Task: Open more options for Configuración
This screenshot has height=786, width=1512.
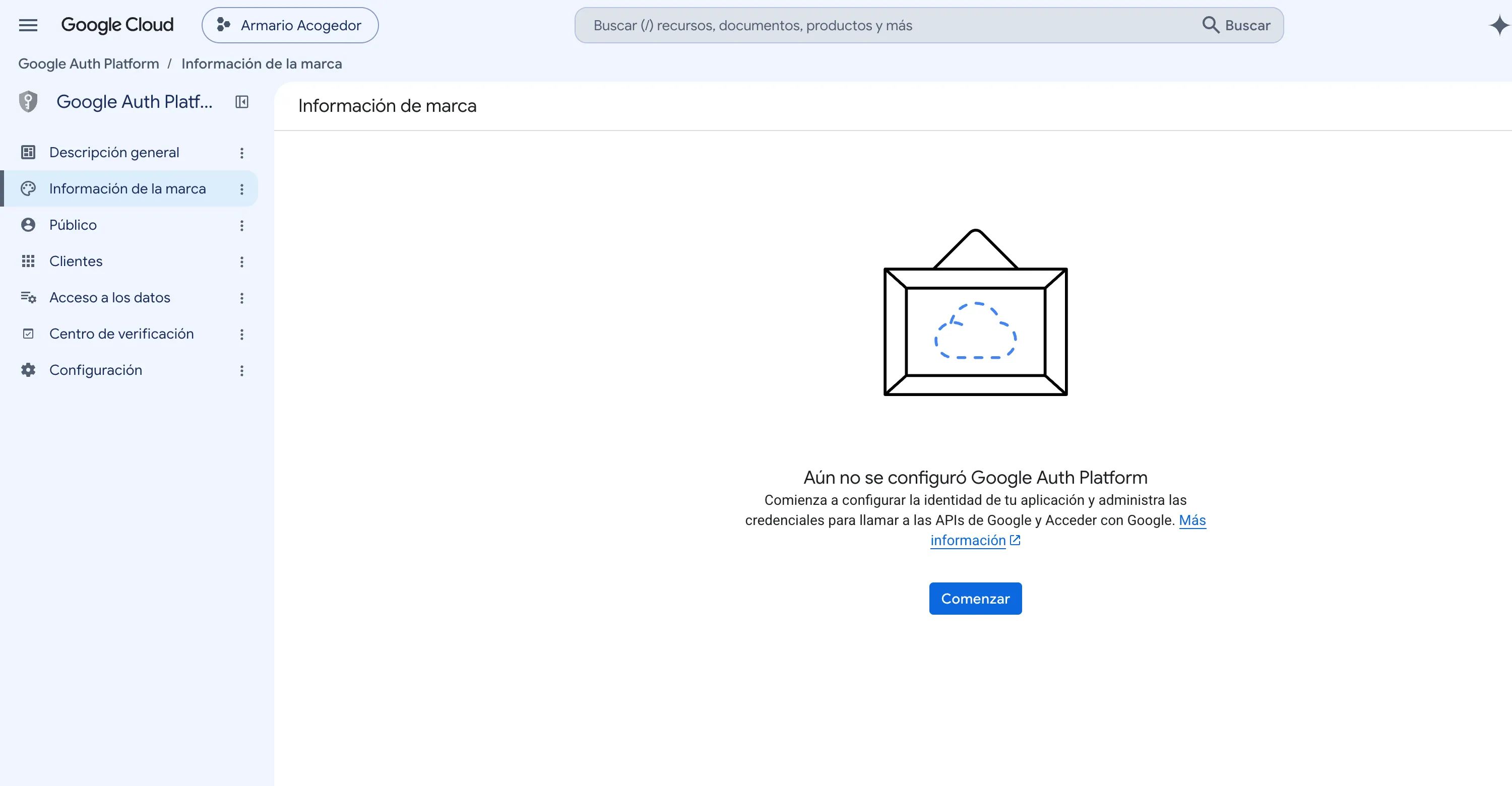Action: [242, 371]
